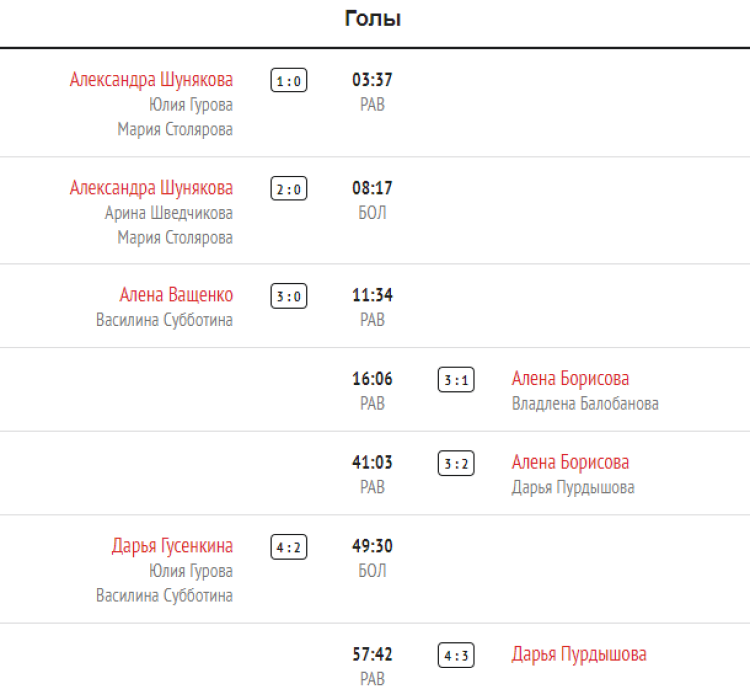Click the Дарья Гусенкина scorer name
The width and height of the screenshot is (750, 700).
click(172, 546)
